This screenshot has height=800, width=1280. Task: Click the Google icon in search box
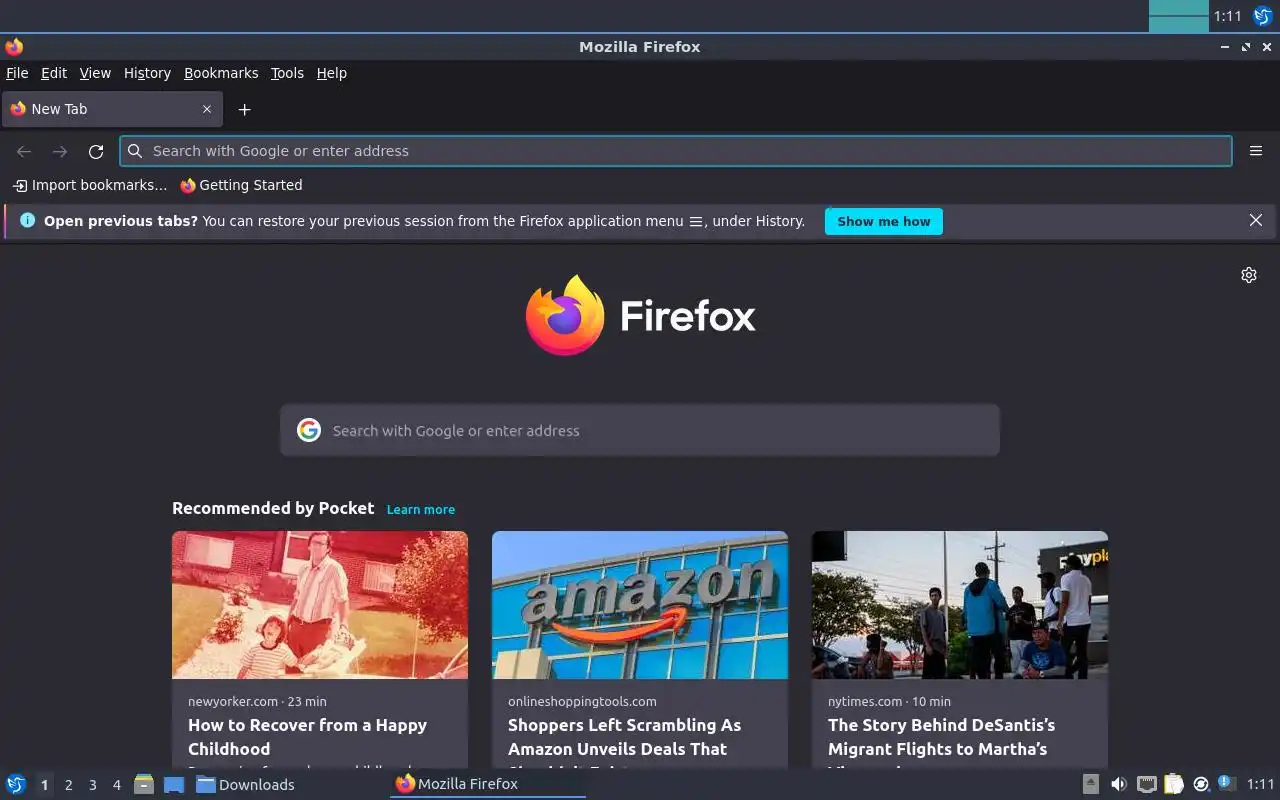309,430
